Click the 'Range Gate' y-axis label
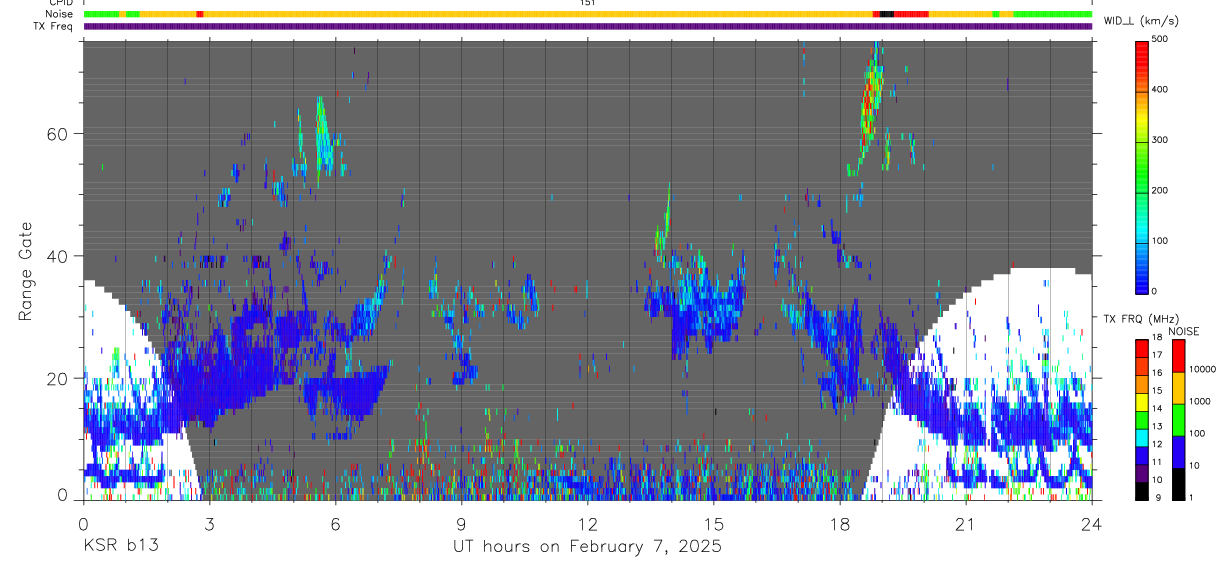This screenshot has width=1228, height=567. click(26, 270)
